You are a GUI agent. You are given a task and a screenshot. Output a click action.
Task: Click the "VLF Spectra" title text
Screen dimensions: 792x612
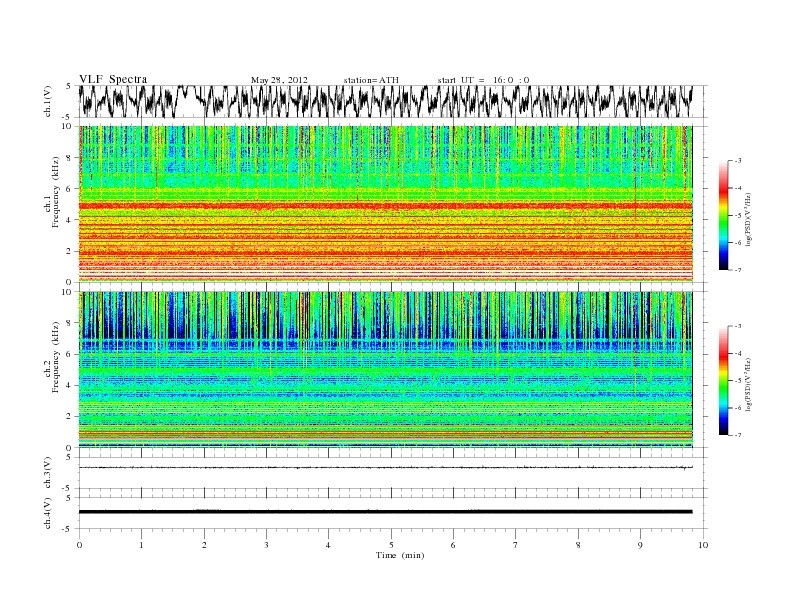113,79
